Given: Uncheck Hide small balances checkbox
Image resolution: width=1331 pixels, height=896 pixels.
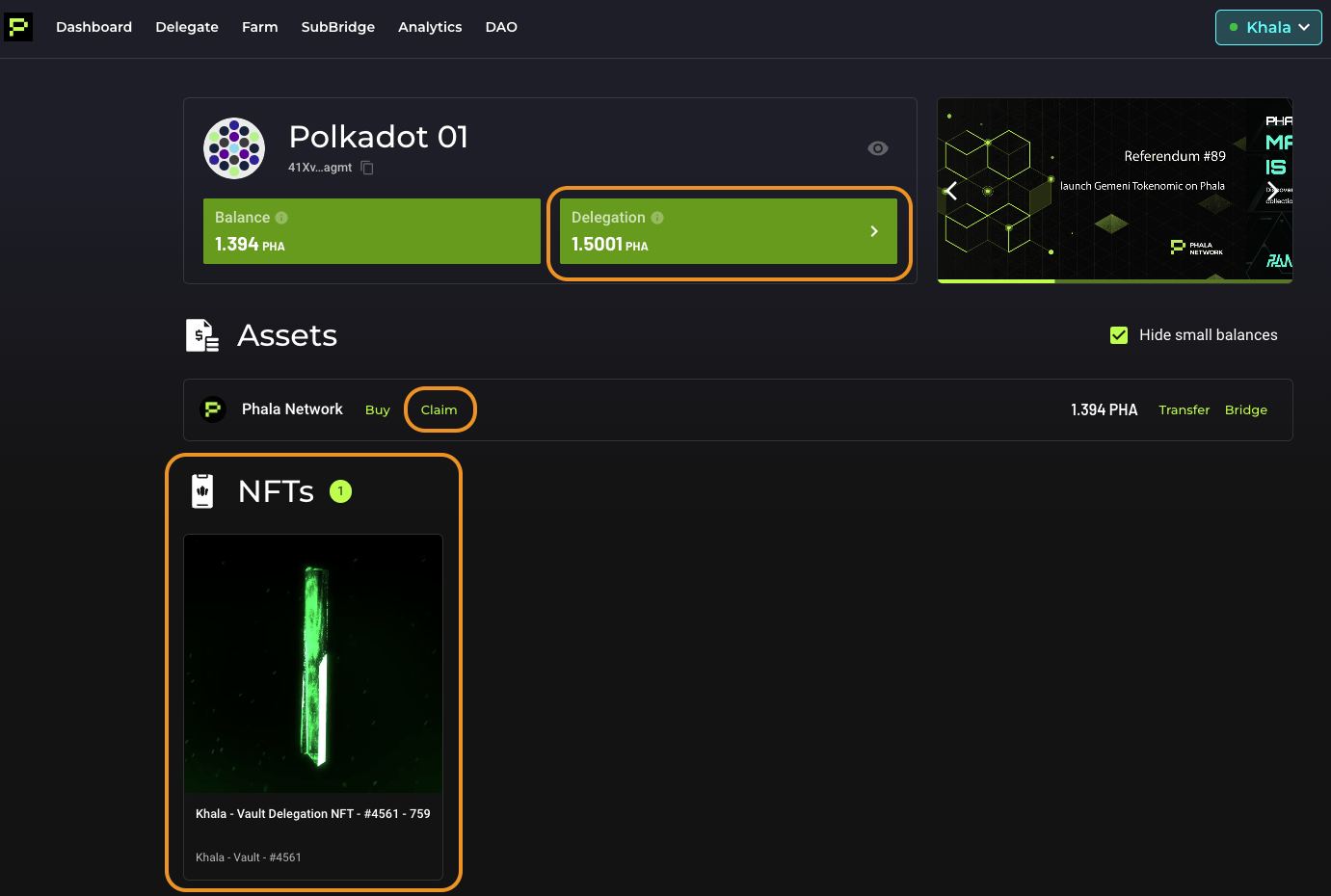Looking at the screenshot, I should [1119, 335].
